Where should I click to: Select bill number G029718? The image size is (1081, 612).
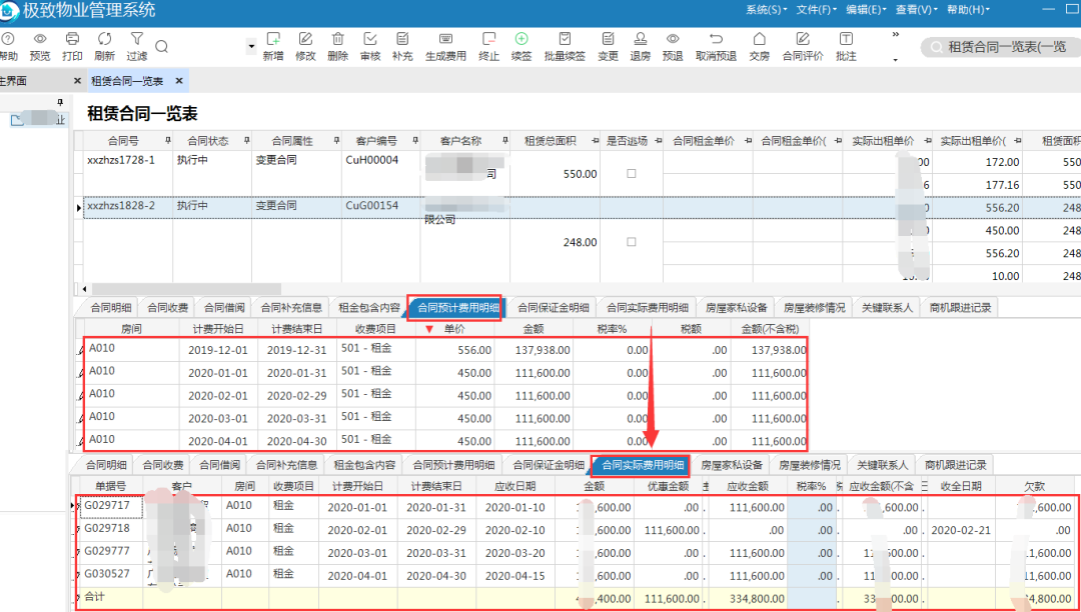click(107, 528)
